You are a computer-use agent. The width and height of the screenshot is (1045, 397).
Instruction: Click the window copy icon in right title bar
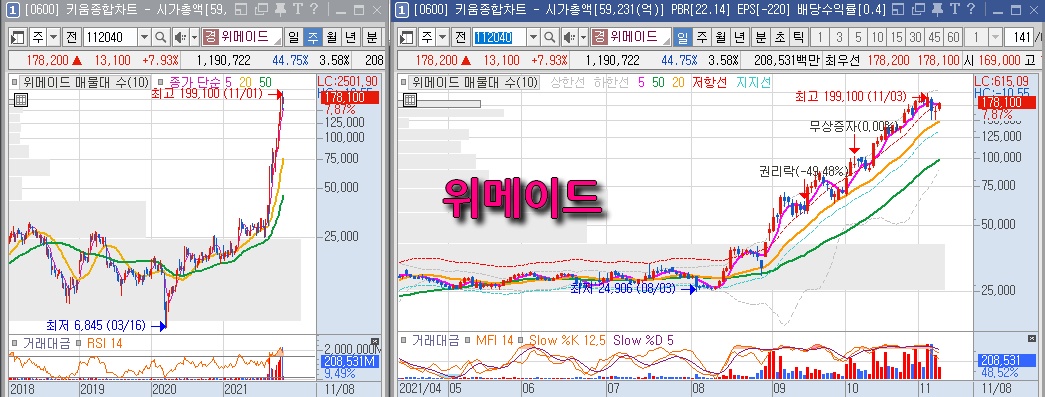pos(918,9)
